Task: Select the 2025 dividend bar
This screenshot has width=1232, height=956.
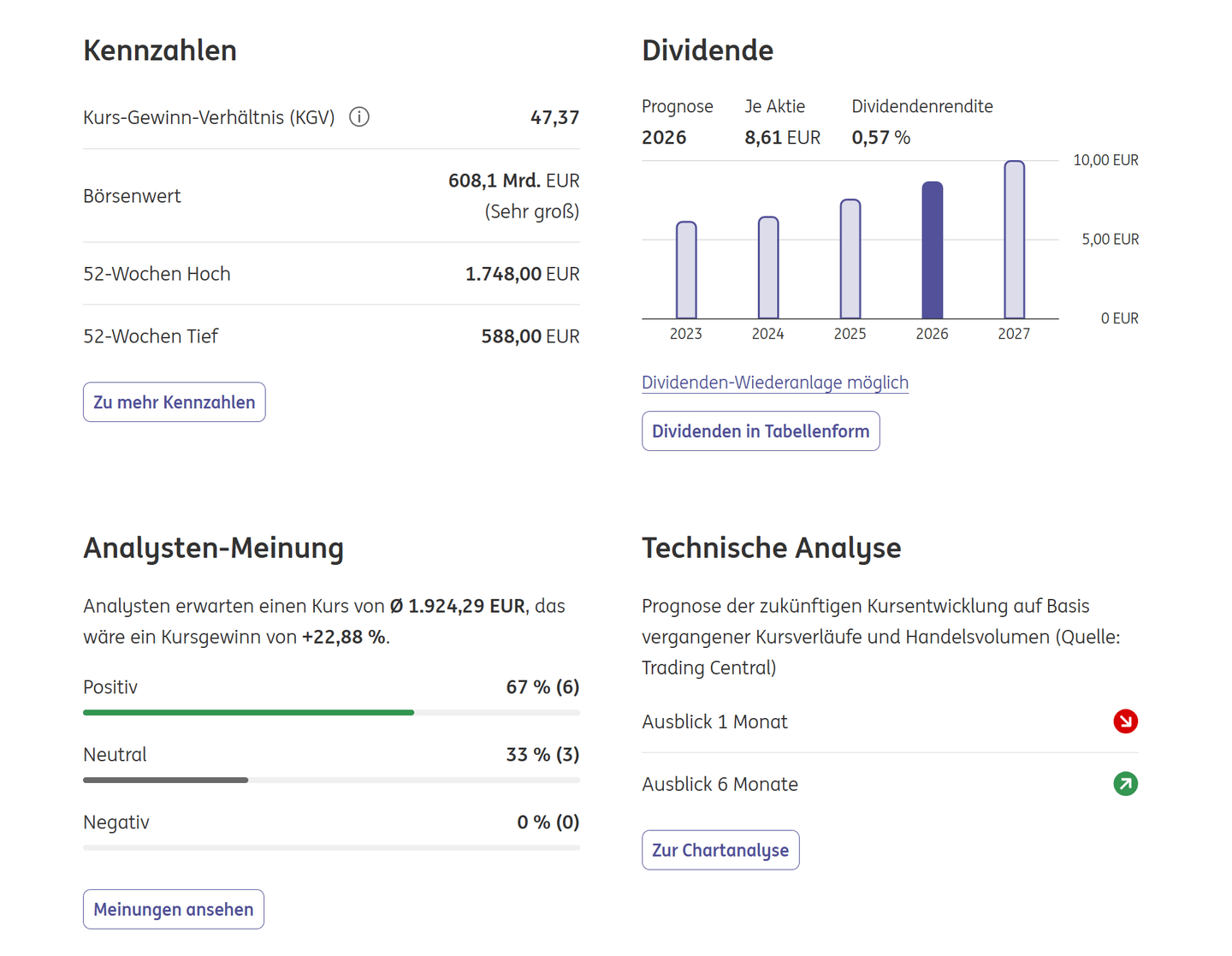Action: [x=850, y=259]
